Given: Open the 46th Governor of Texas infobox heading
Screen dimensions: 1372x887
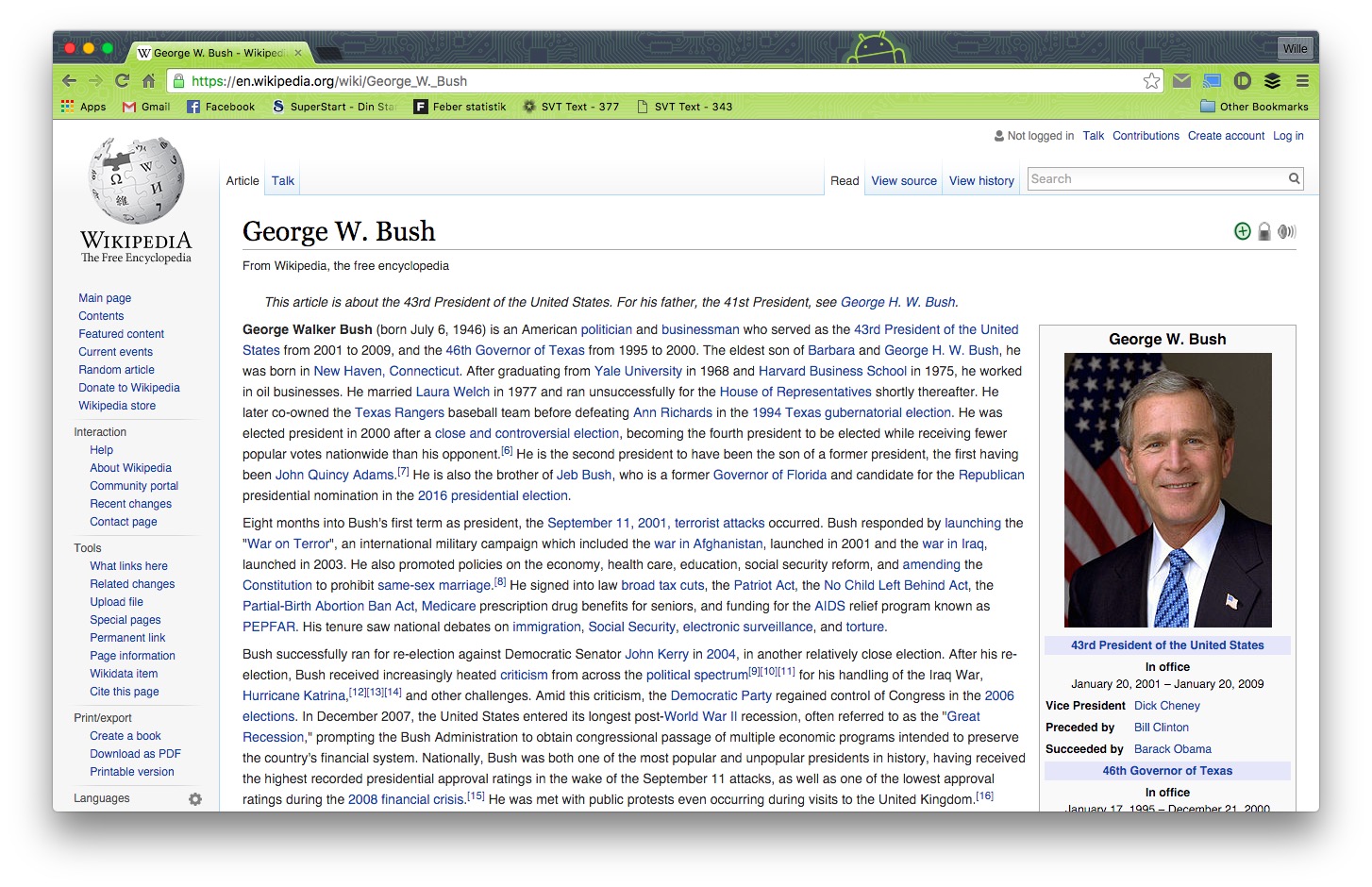Looking at the screenshot, I should pyautogui.click(x=1167, y=771).
